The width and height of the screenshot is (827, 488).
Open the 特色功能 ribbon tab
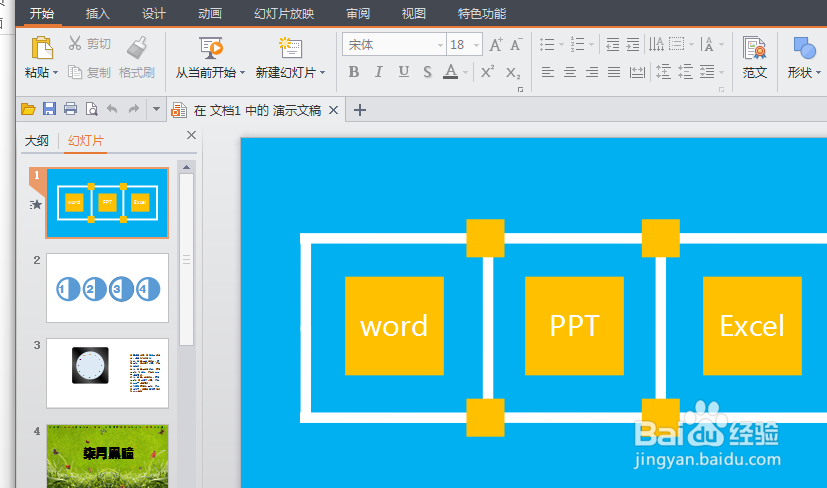click(482, 13)
